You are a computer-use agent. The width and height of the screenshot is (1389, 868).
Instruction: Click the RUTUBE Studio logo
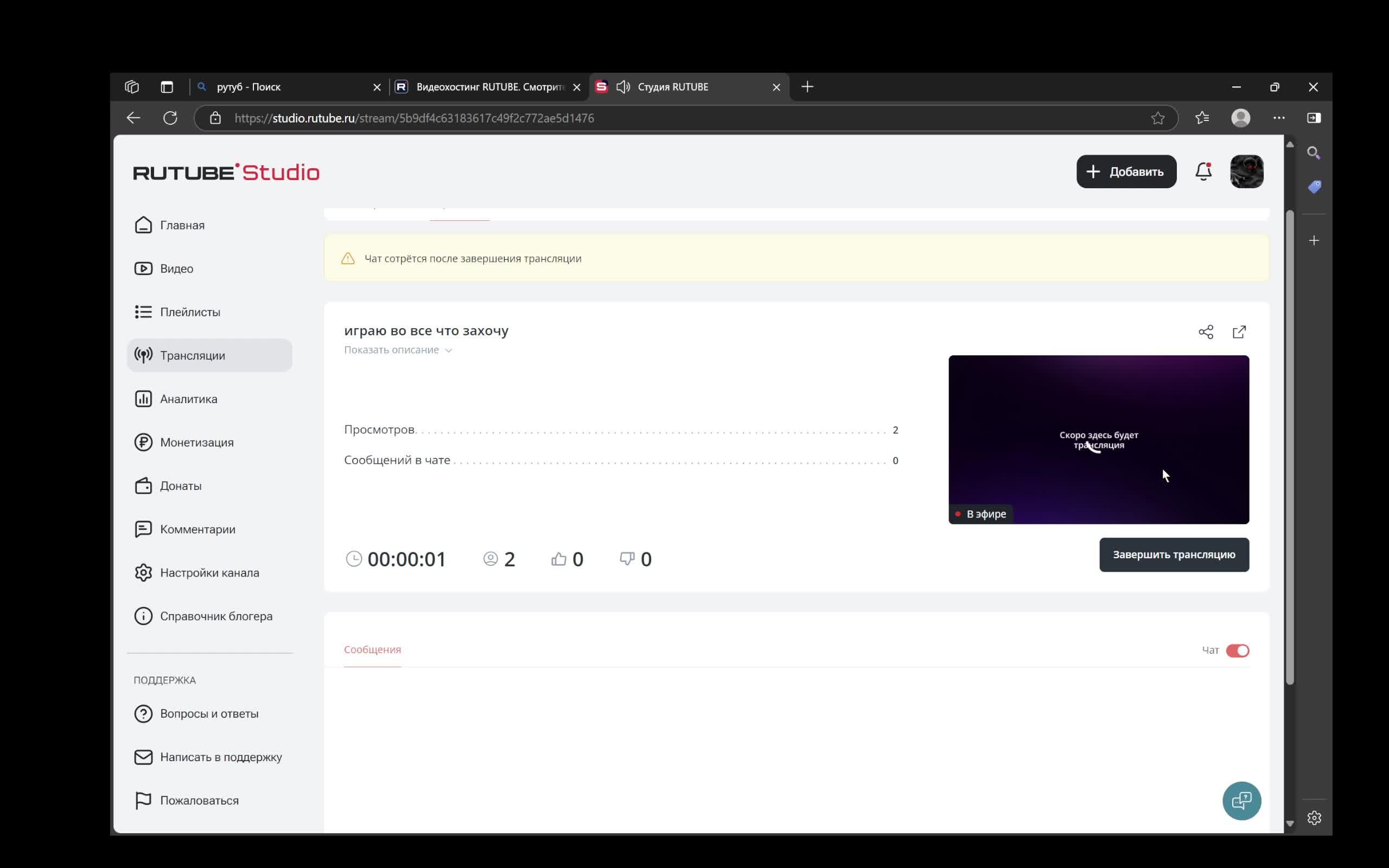(226, 172)
